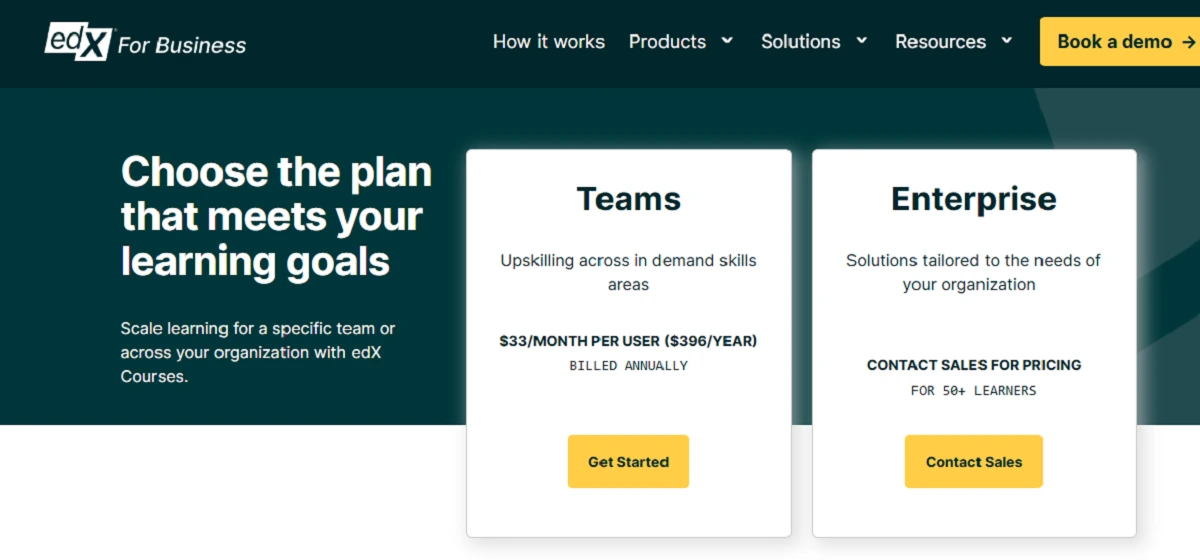Select the Enterprise plan heading
1200x560 pixels.
pos(974,199)
